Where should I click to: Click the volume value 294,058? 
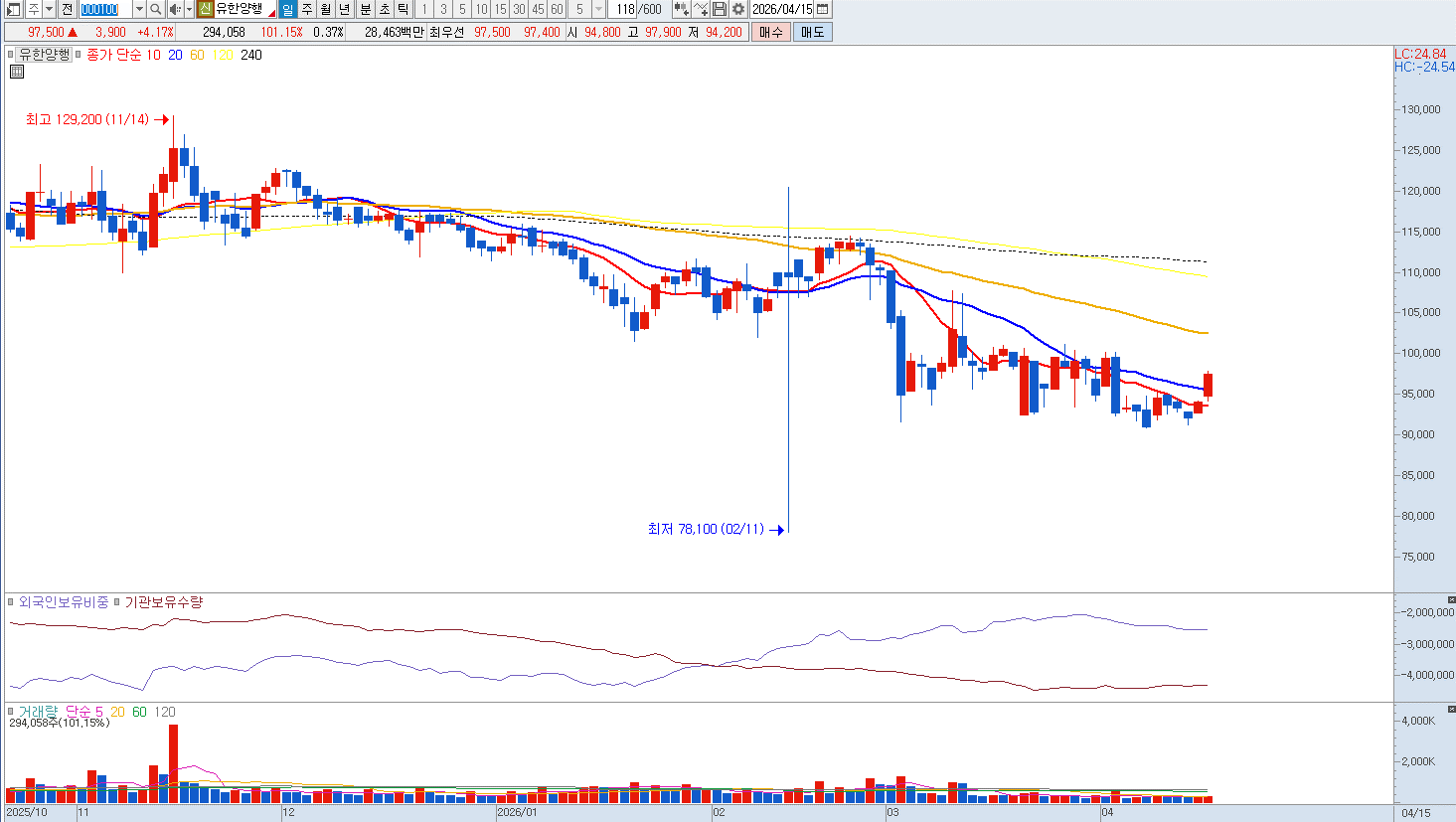(x=224, y=32)
